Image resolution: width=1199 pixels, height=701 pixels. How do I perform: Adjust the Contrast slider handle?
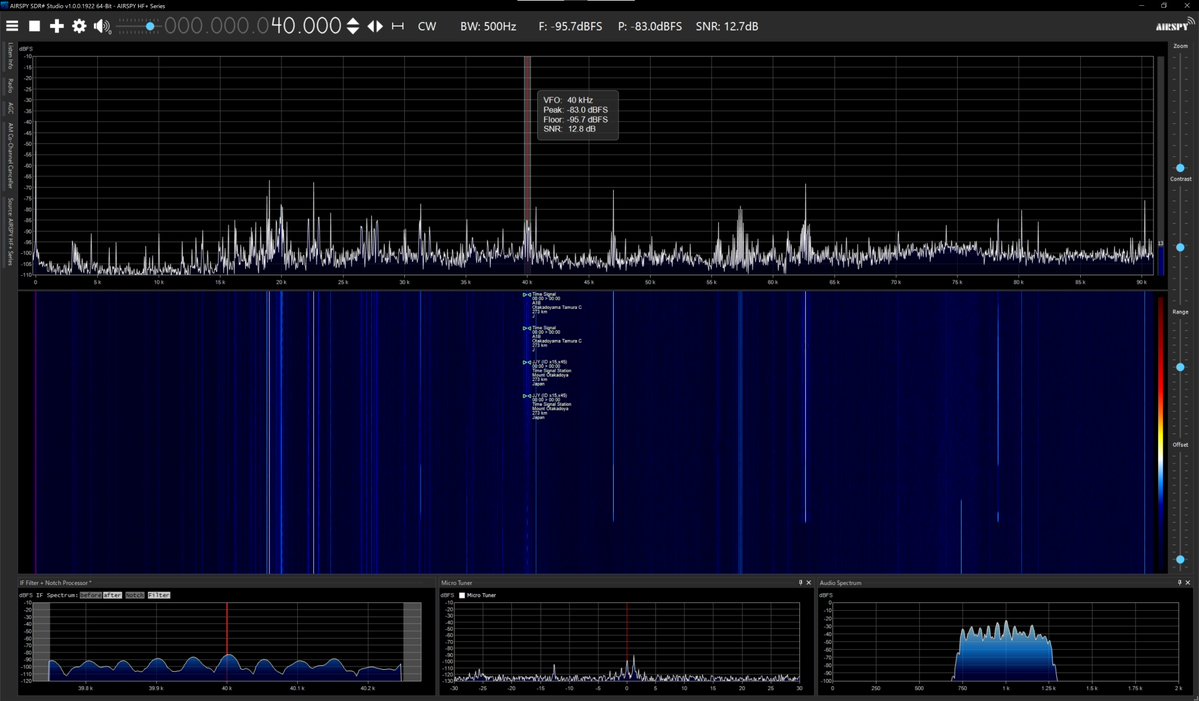pyautogui.click(x=1180, y=247)
